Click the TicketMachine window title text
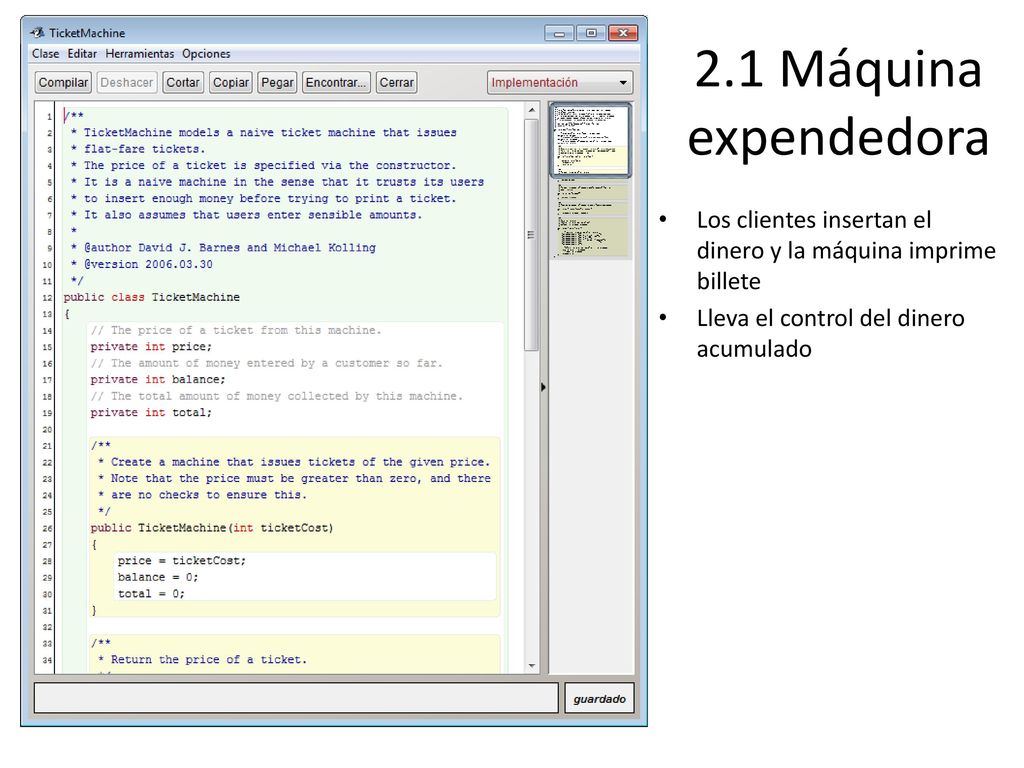 [x=87, y=33]
